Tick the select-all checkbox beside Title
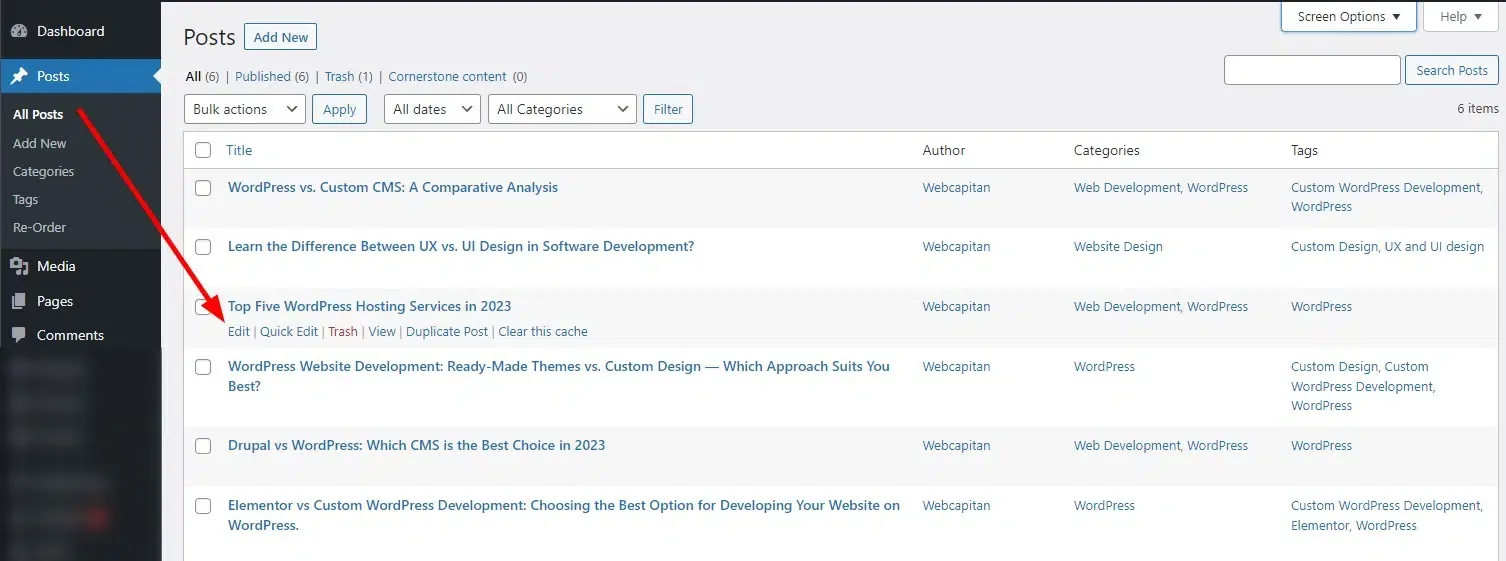 203,150
